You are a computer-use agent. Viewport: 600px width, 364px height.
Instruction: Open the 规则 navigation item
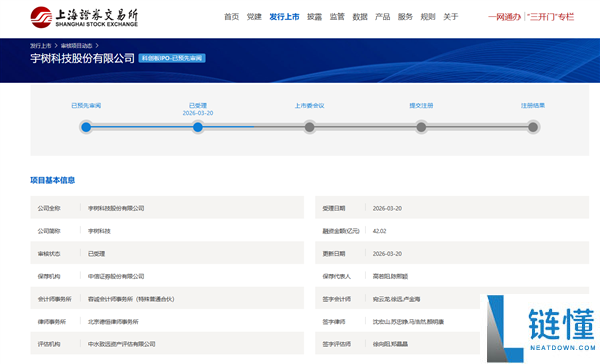(428, 17)
